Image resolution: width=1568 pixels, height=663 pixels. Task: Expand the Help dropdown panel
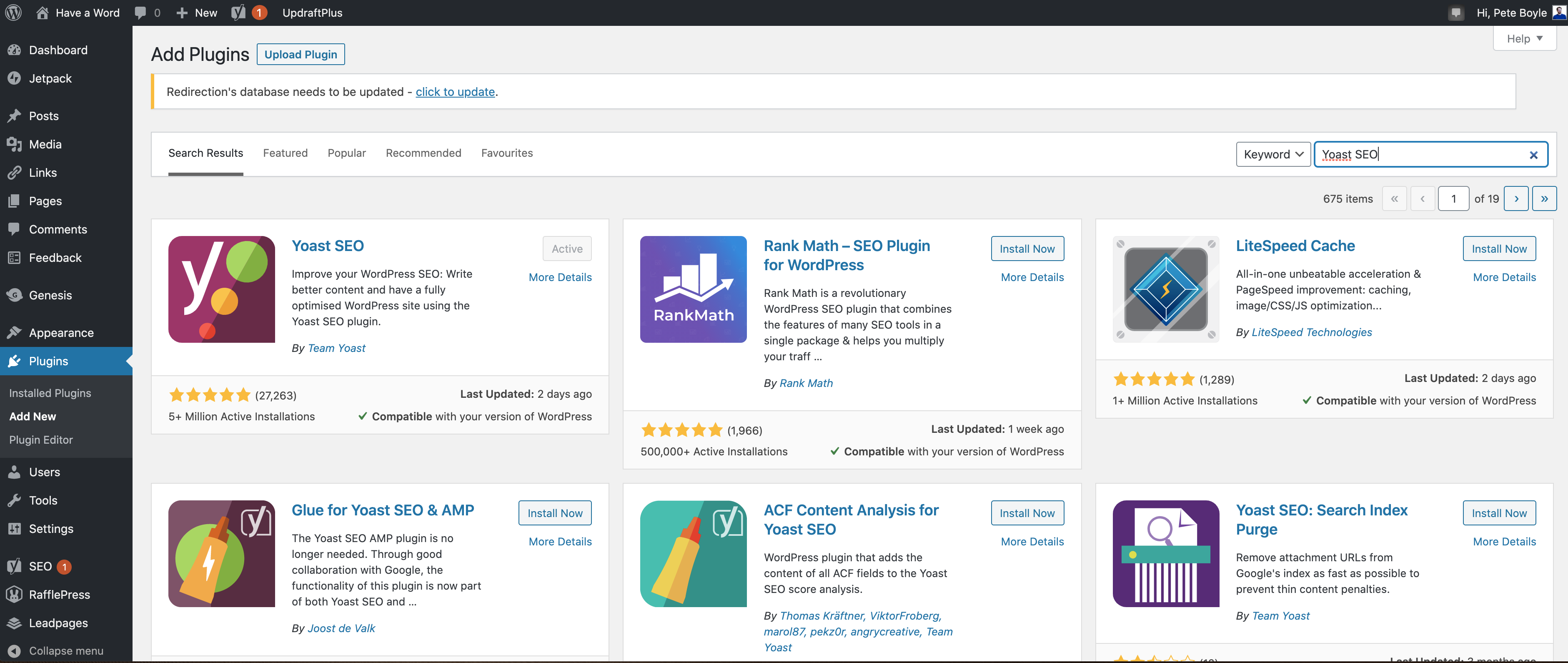click(x=1524, y=38)
